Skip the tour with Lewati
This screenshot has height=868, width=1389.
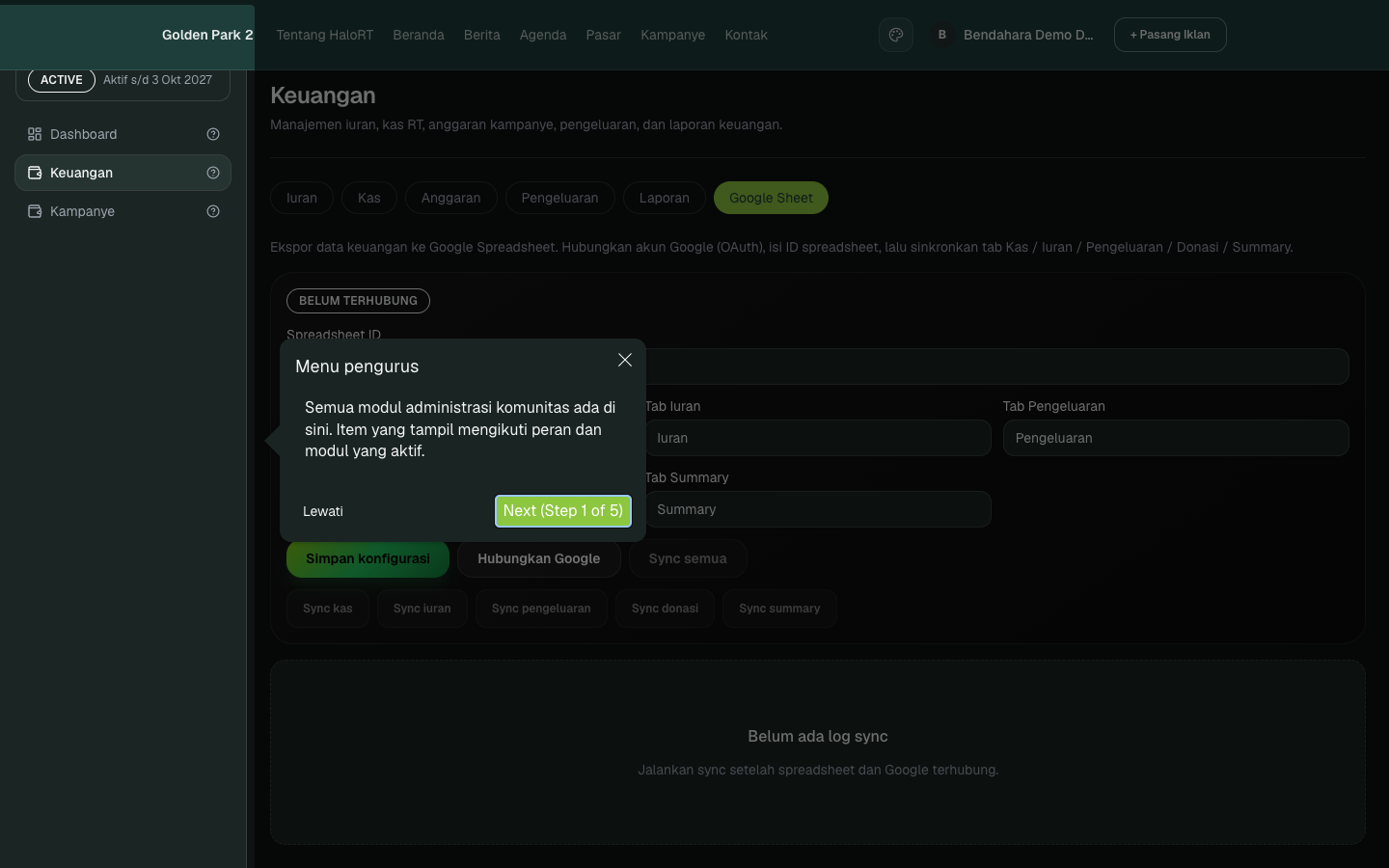(x=323, y=511)
